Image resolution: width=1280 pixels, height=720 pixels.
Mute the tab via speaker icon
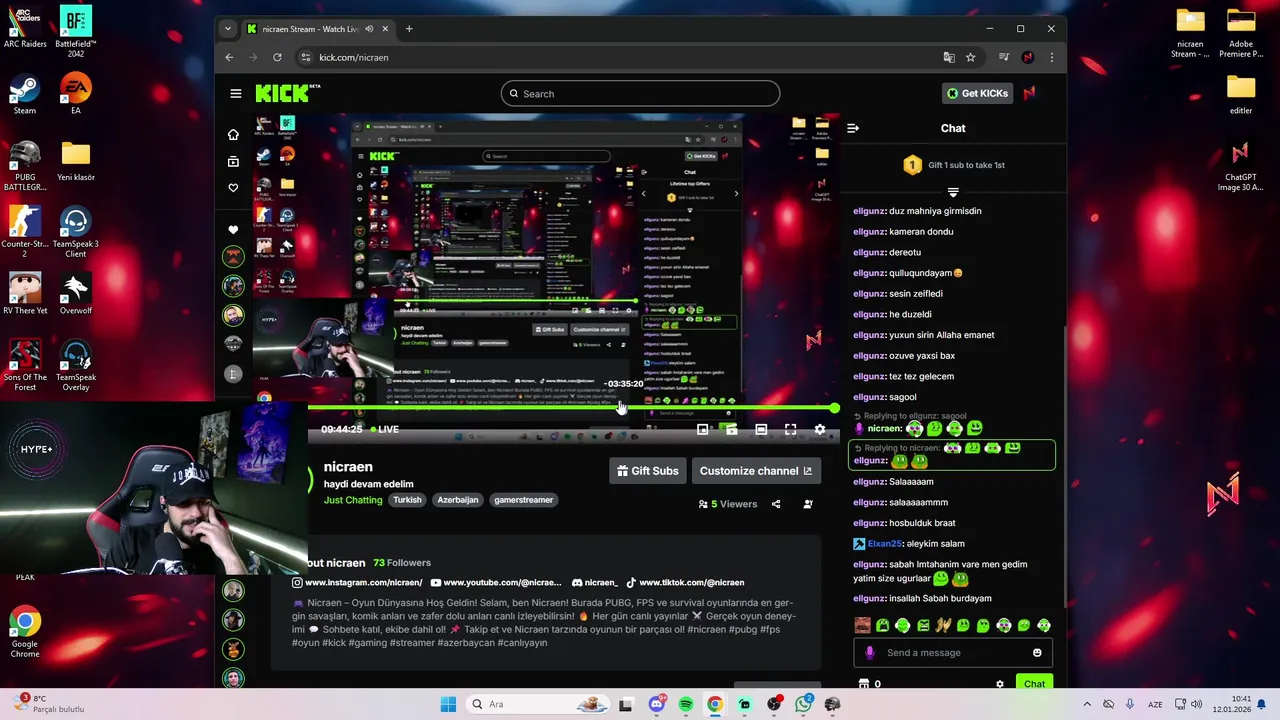(x=369, y=29)
